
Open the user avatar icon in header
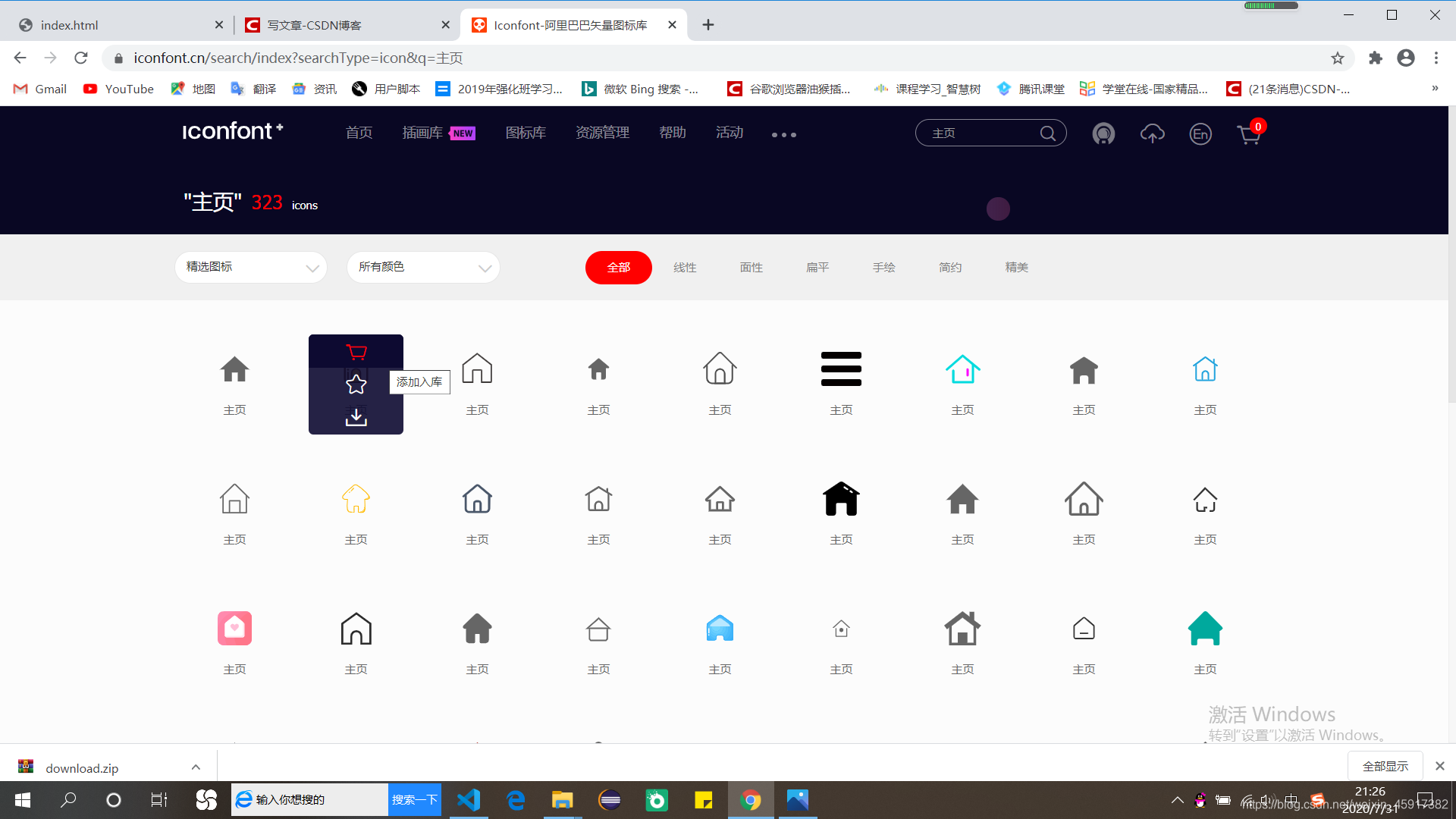(x=1103, y=134)
